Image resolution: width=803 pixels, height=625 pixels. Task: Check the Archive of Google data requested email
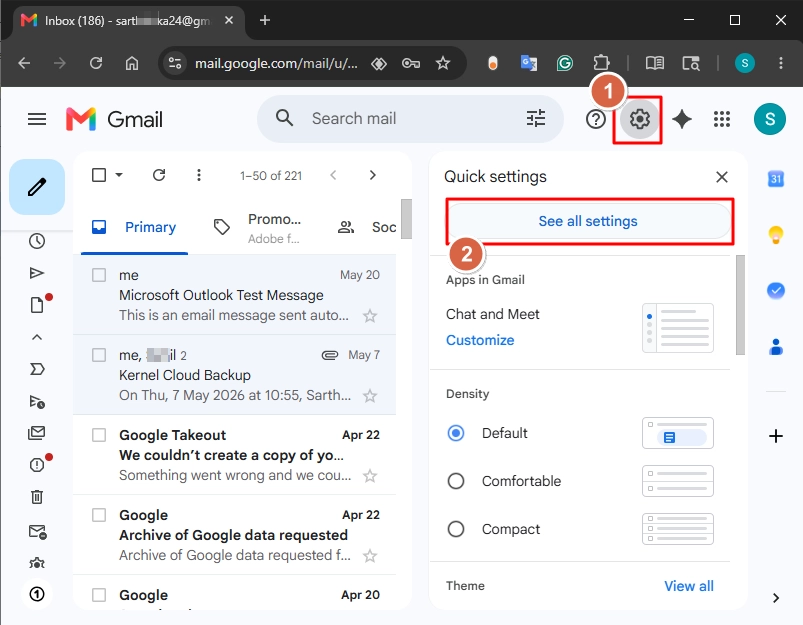click(99, 515)
